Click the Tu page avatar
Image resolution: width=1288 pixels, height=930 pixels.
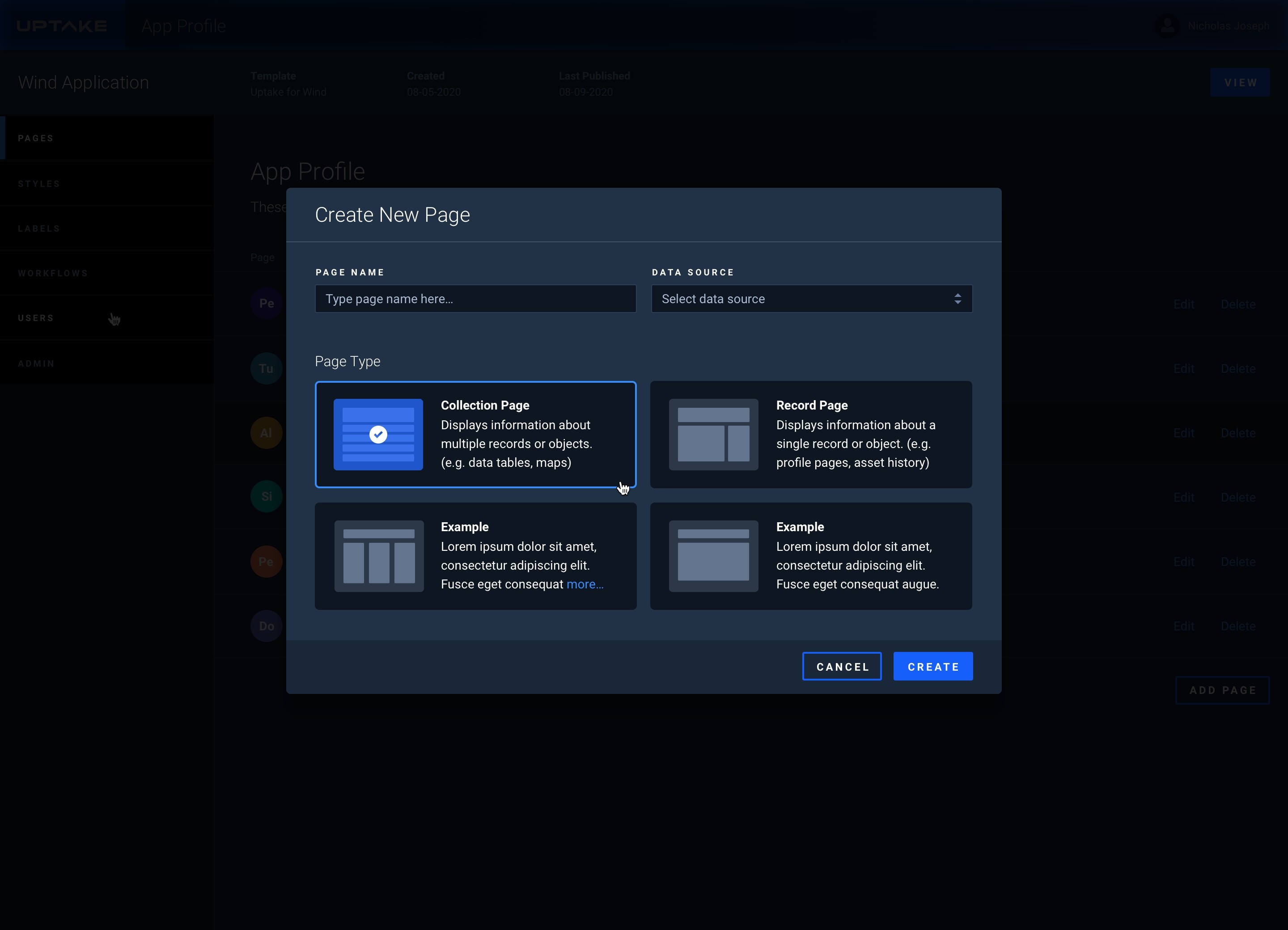pyautogui.click(x=266, y=368)
